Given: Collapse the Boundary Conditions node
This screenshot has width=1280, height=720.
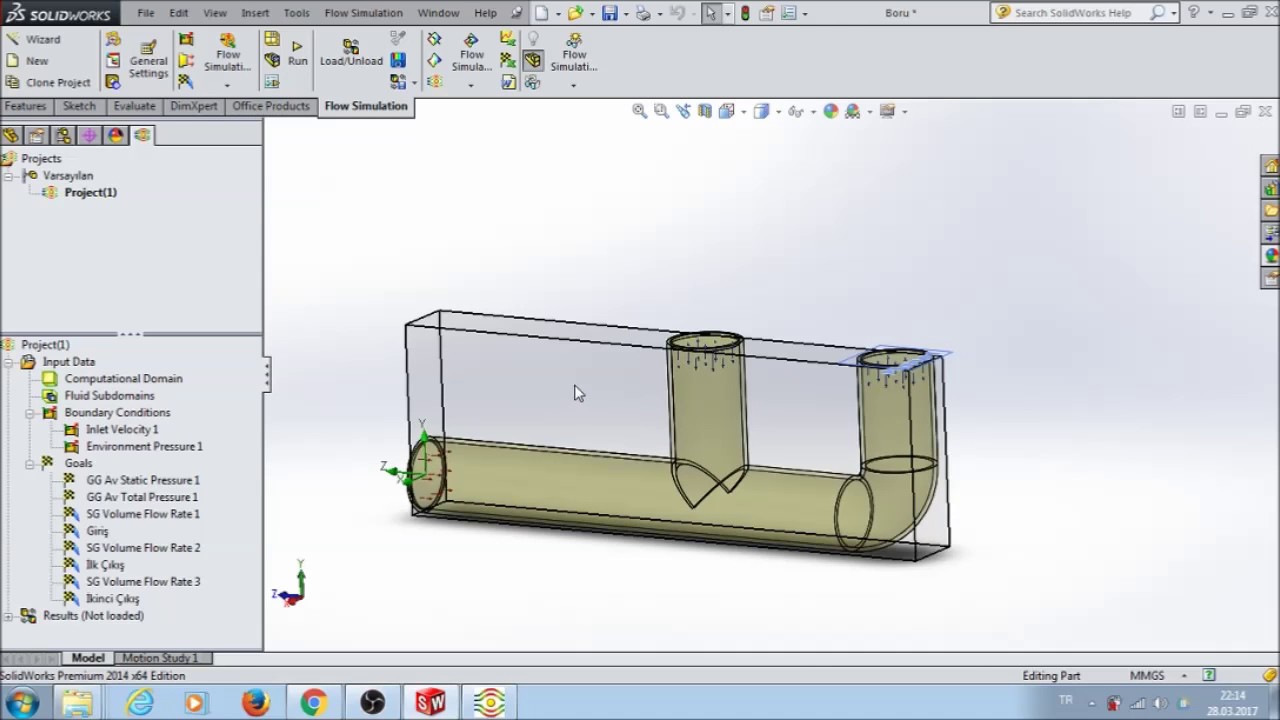Looking at the screenshot, I should point(30,413).
